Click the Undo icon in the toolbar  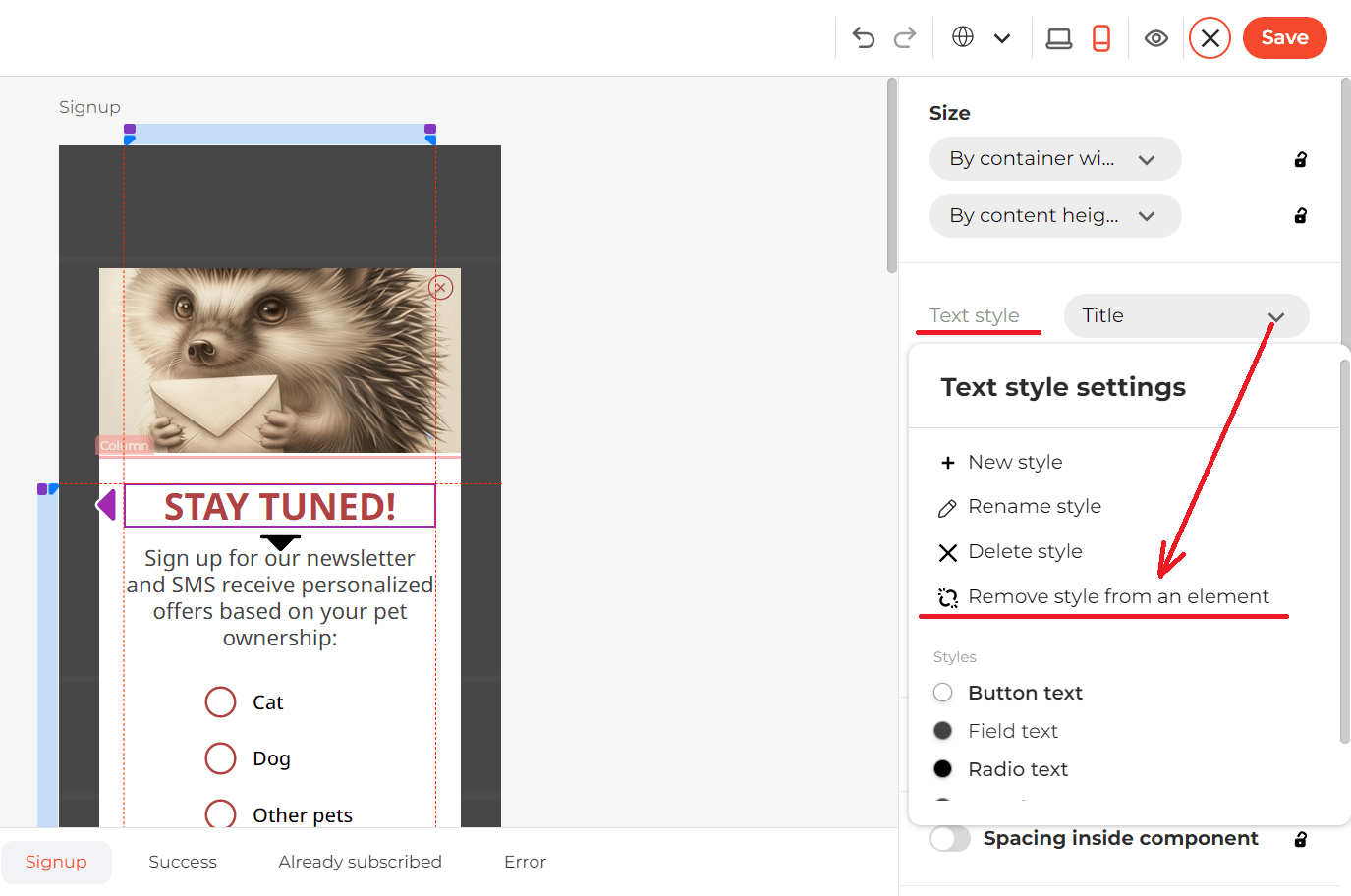863,37
